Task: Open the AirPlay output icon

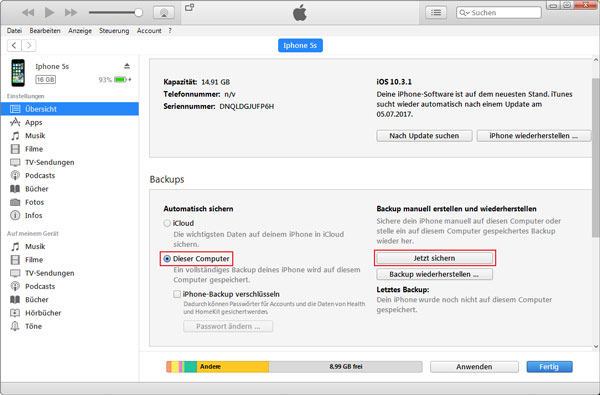Action: coord(164,13)
